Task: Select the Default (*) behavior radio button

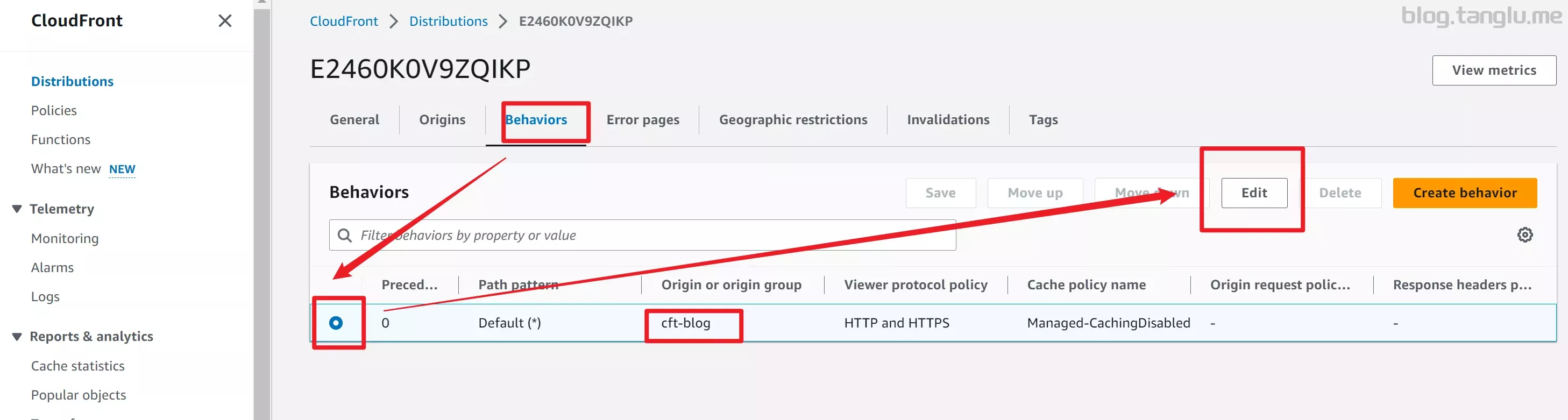Action: tap(336, 323)
